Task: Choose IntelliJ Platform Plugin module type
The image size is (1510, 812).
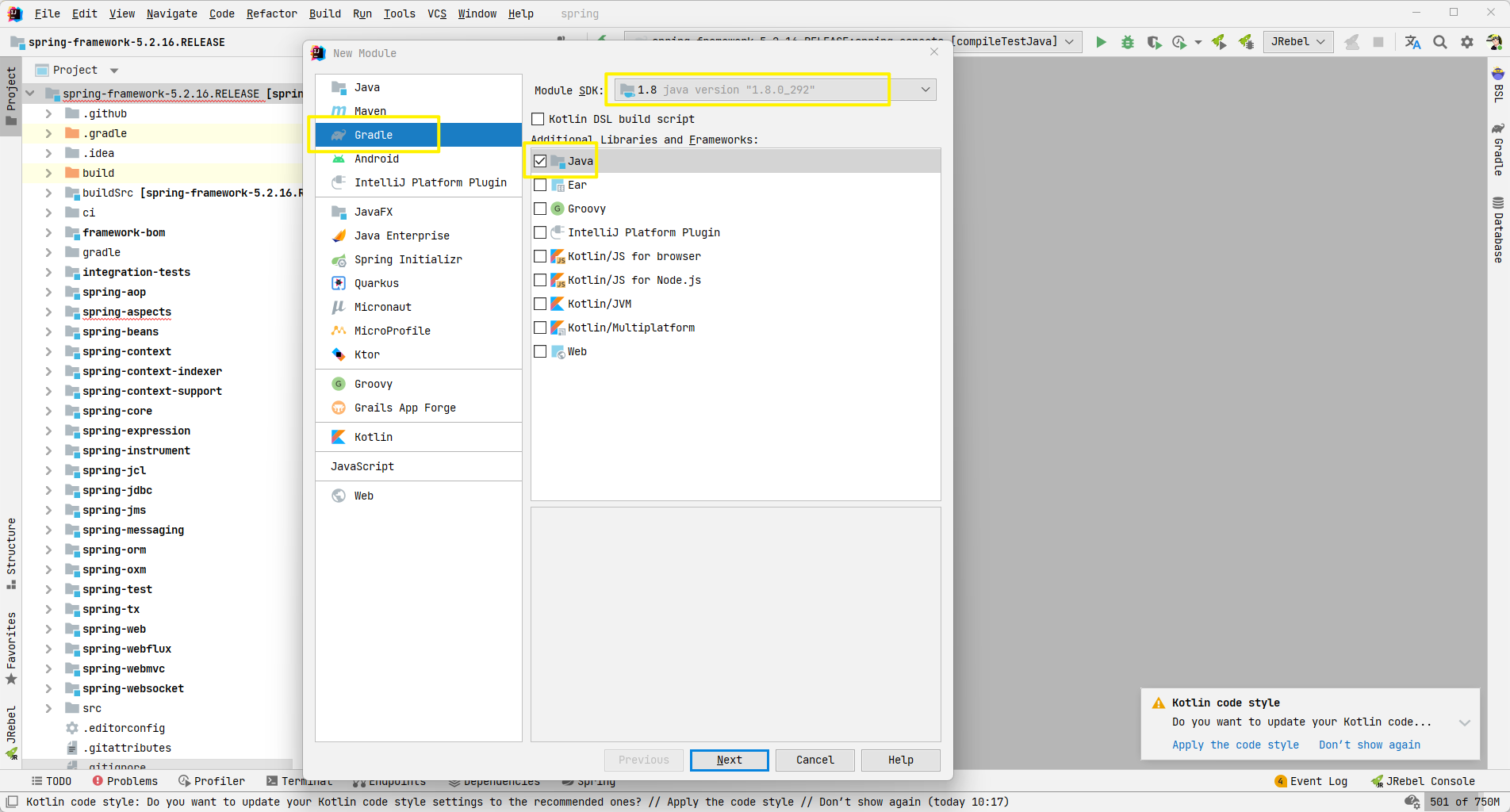Action: [x=418, y=182]
